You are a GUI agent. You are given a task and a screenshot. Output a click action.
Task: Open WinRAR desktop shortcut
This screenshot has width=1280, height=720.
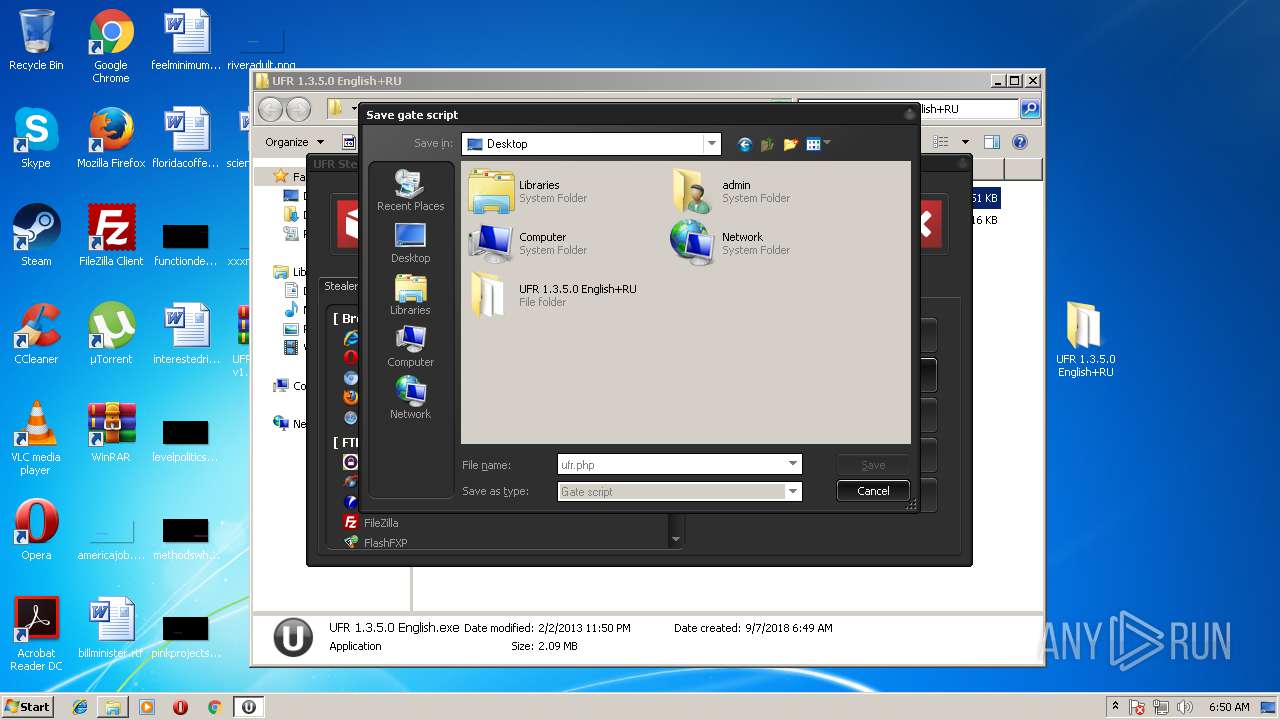coord(111,432)
